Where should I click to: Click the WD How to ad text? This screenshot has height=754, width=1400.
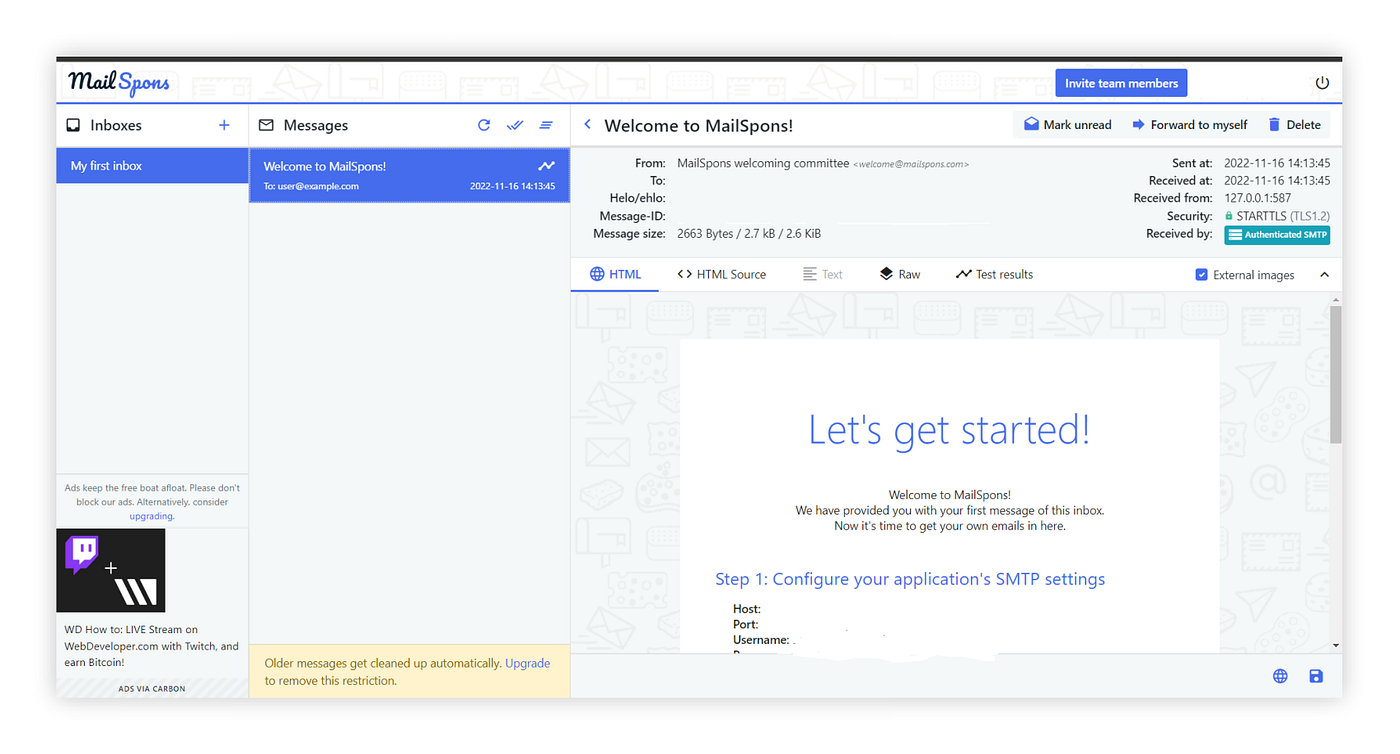tap(151, 646)
